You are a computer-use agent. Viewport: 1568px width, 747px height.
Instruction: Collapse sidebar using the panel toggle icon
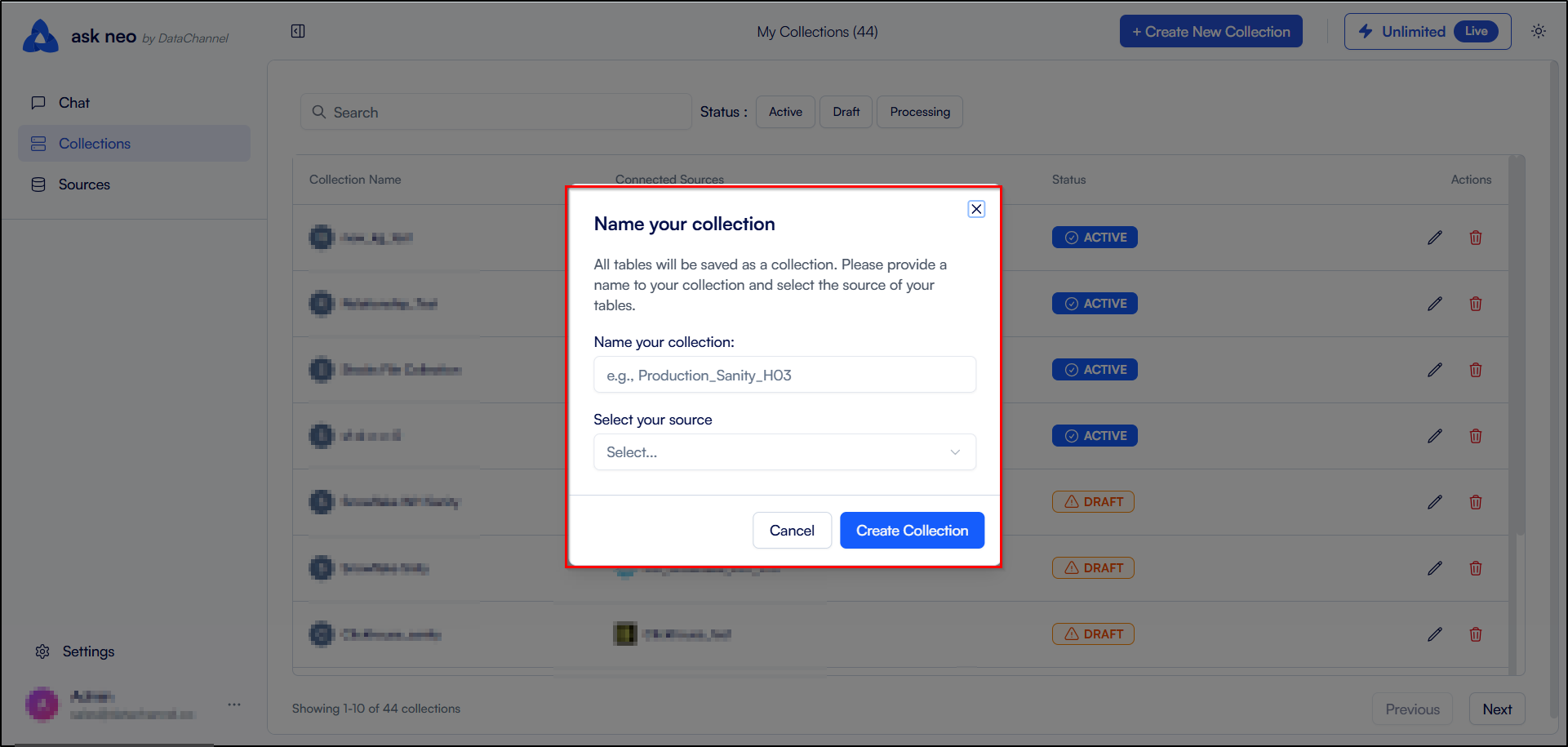tap(298, 31)
